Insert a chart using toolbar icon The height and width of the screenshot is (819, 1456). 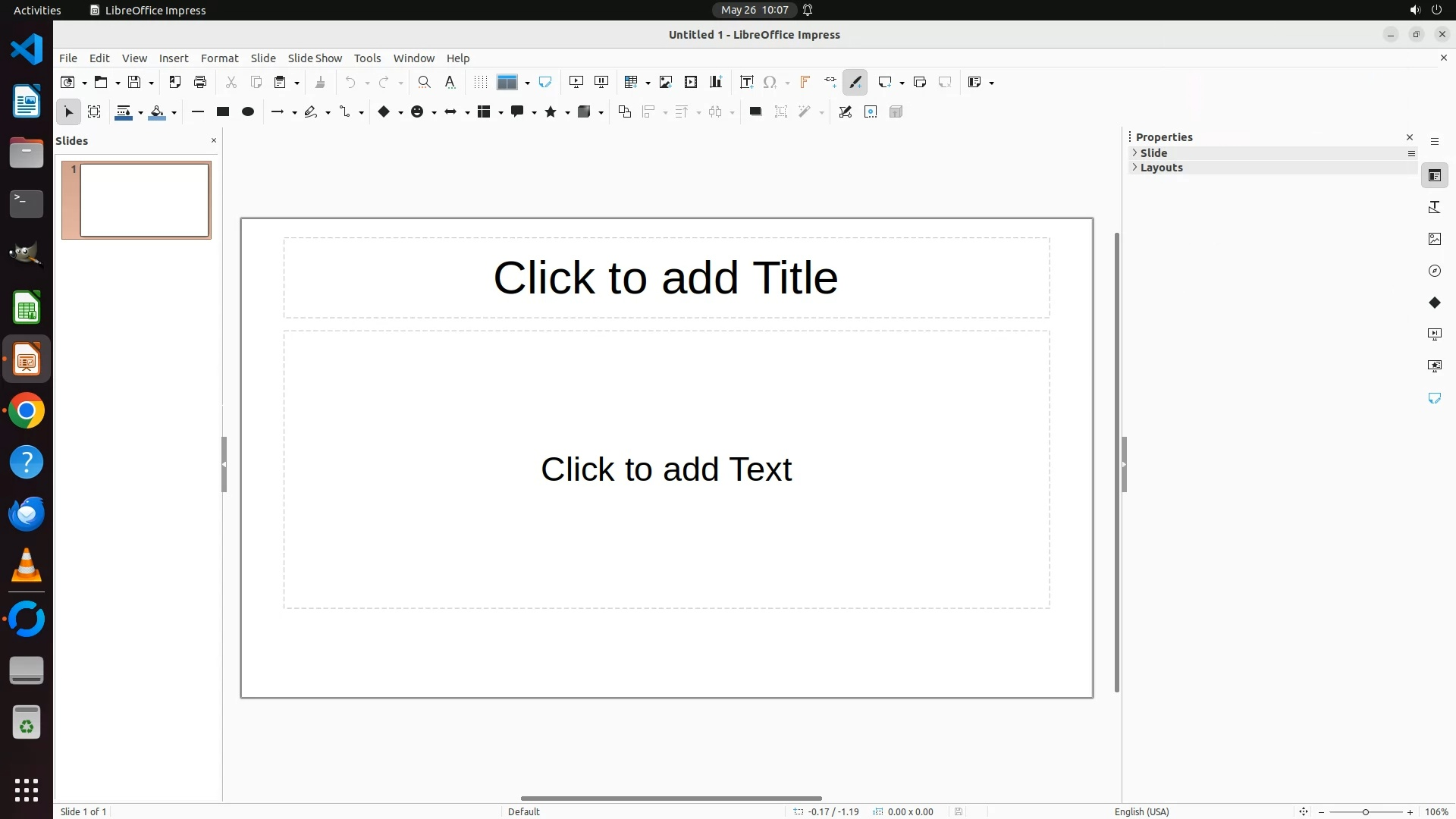click(x=716, y=82)
